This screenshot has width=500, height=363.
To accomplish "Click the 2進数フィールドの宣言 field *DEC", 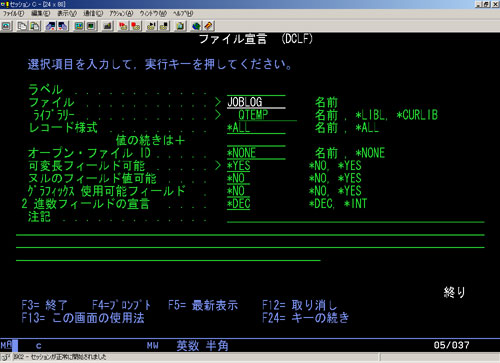I will click(x=239, y=204).
